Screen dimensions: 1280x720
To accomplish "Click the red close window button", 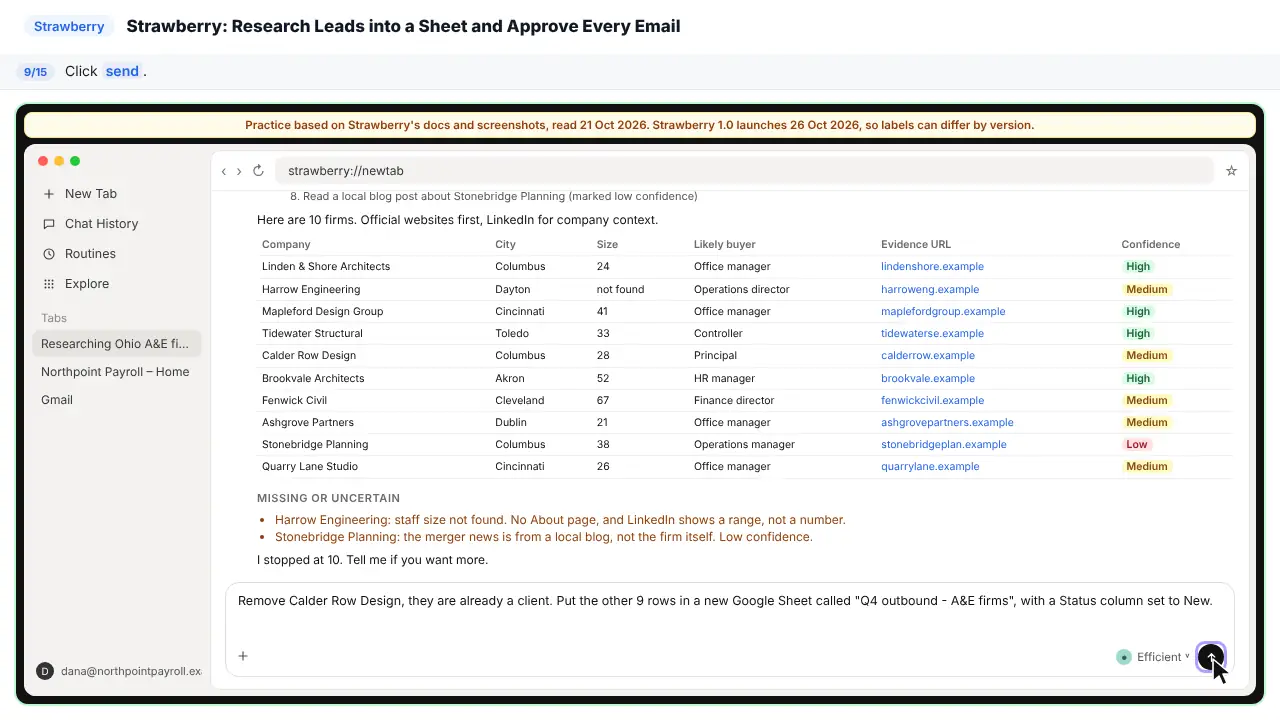I will 43,161.
